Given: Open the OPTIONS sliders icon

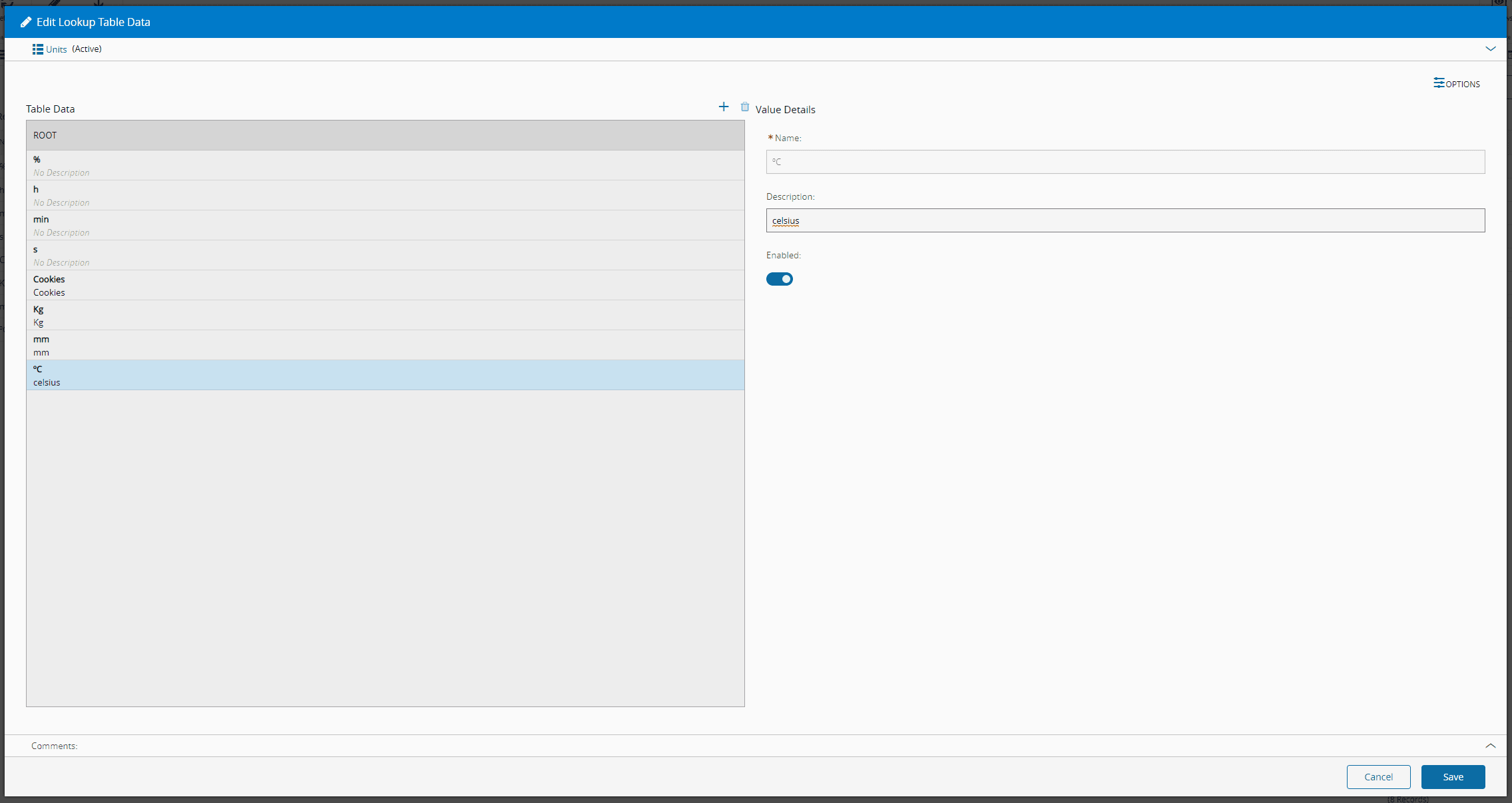Looking at the screenshot, I should (1439, 83).
